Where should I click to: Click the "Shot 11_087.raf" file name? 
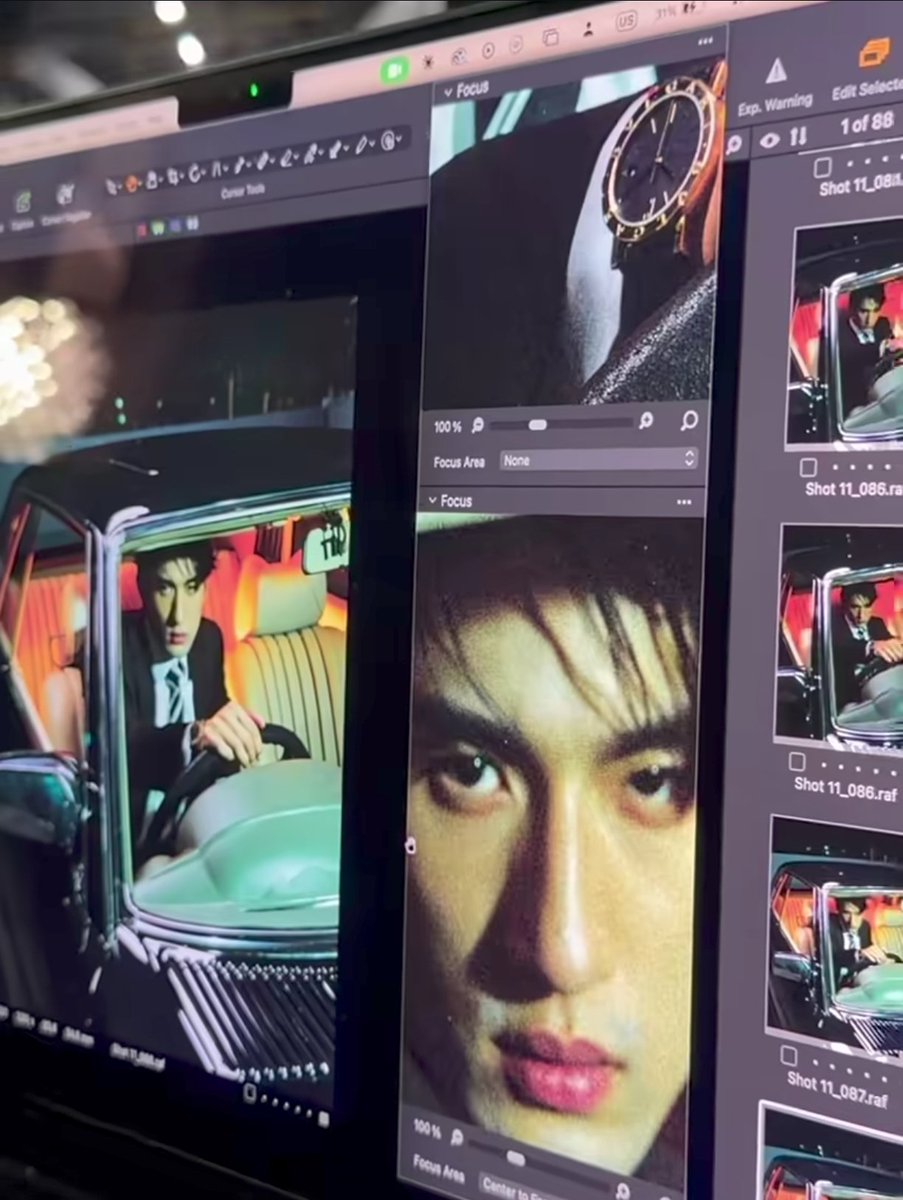click(836, 1088)
